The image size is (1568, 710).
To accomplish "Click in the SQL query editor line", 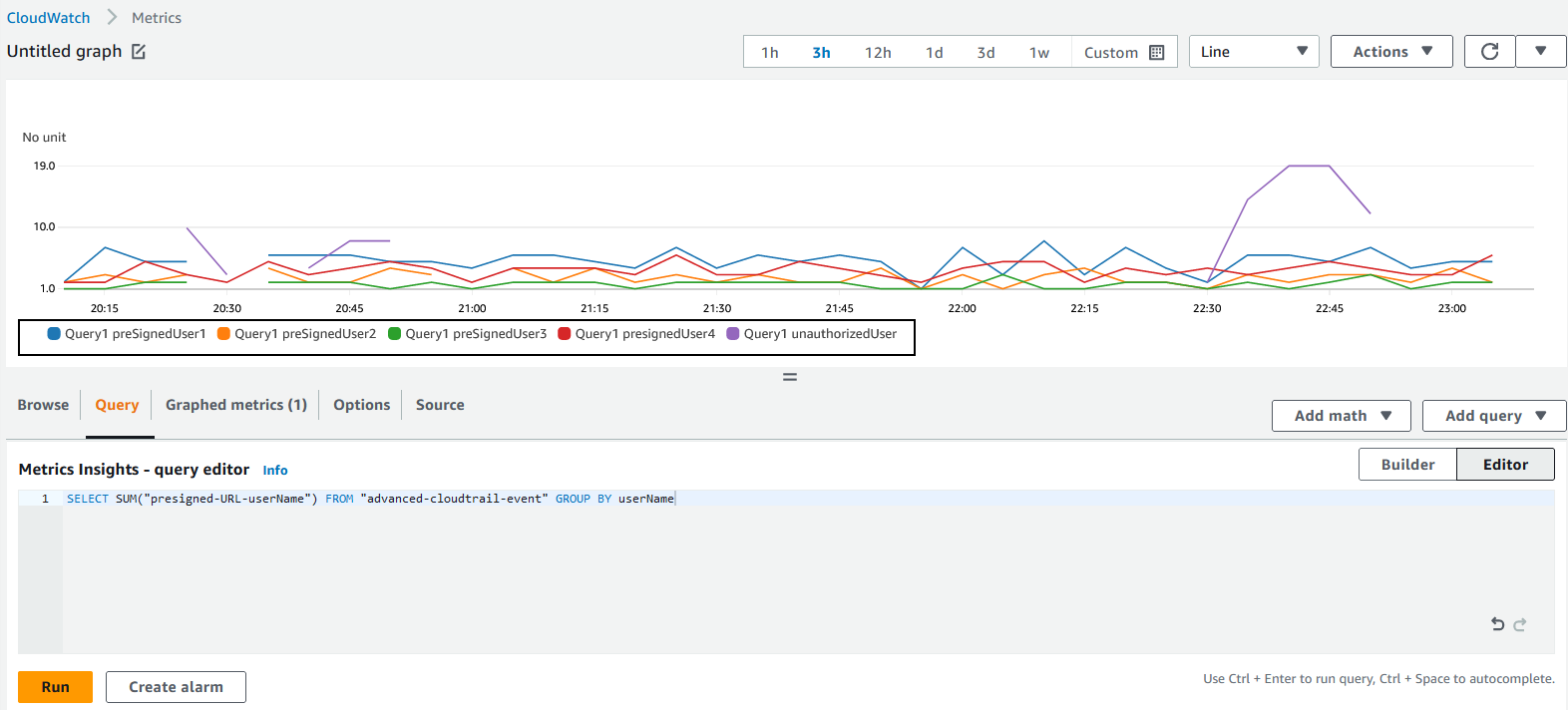I will (x=808, y=499).
